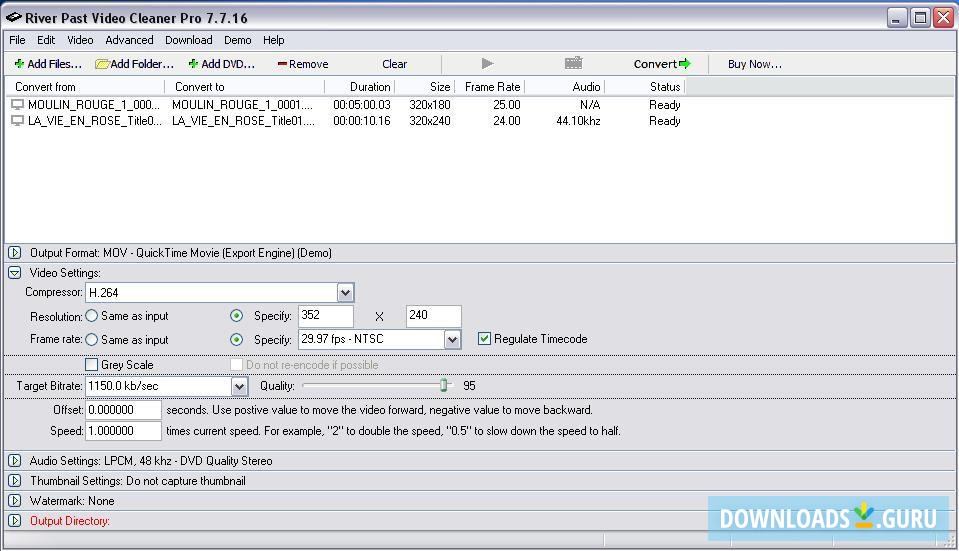Click the Add DVD toolbar button

tap(221, 64)
